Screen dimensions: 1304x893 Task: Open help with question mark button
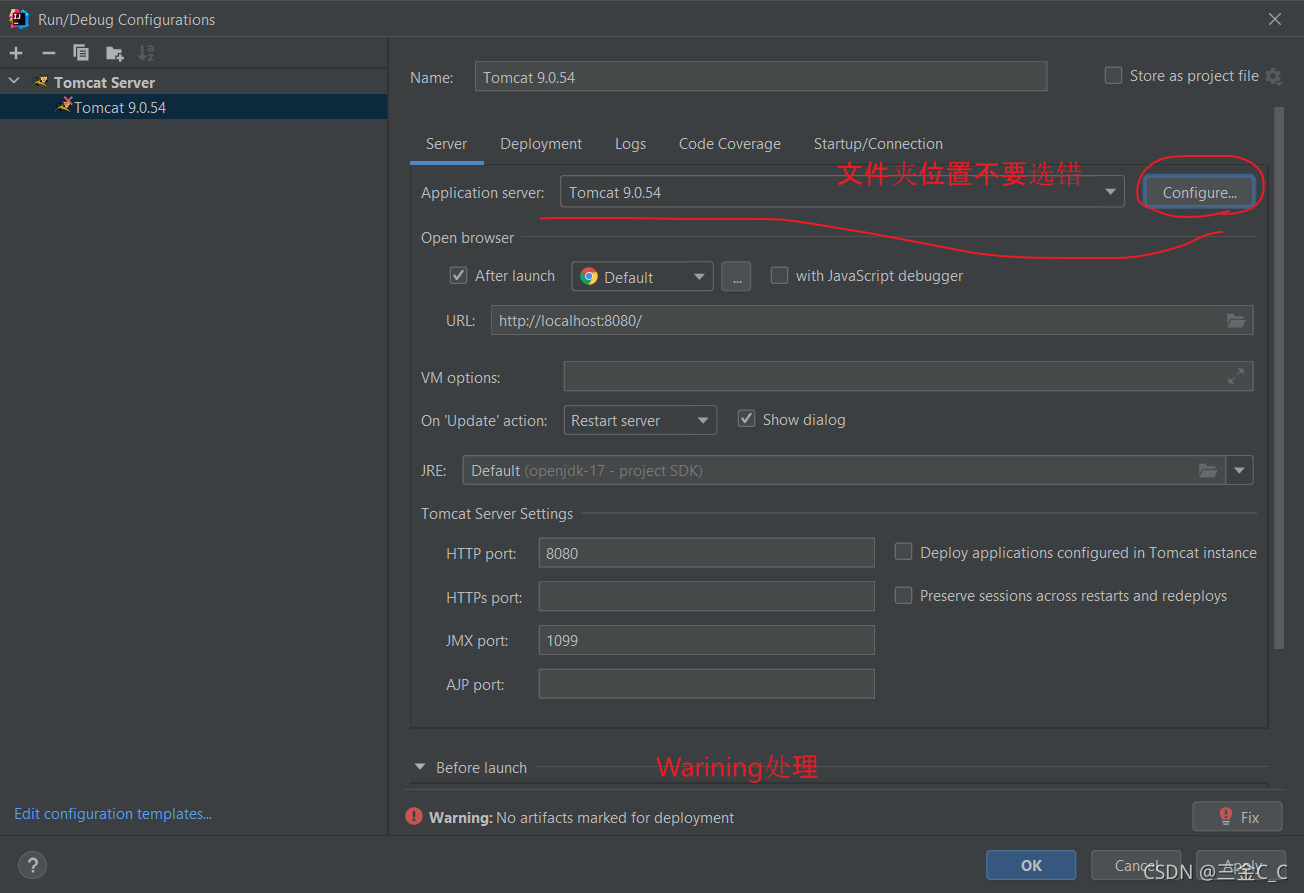pyautogui.click(x=33, y=865)
